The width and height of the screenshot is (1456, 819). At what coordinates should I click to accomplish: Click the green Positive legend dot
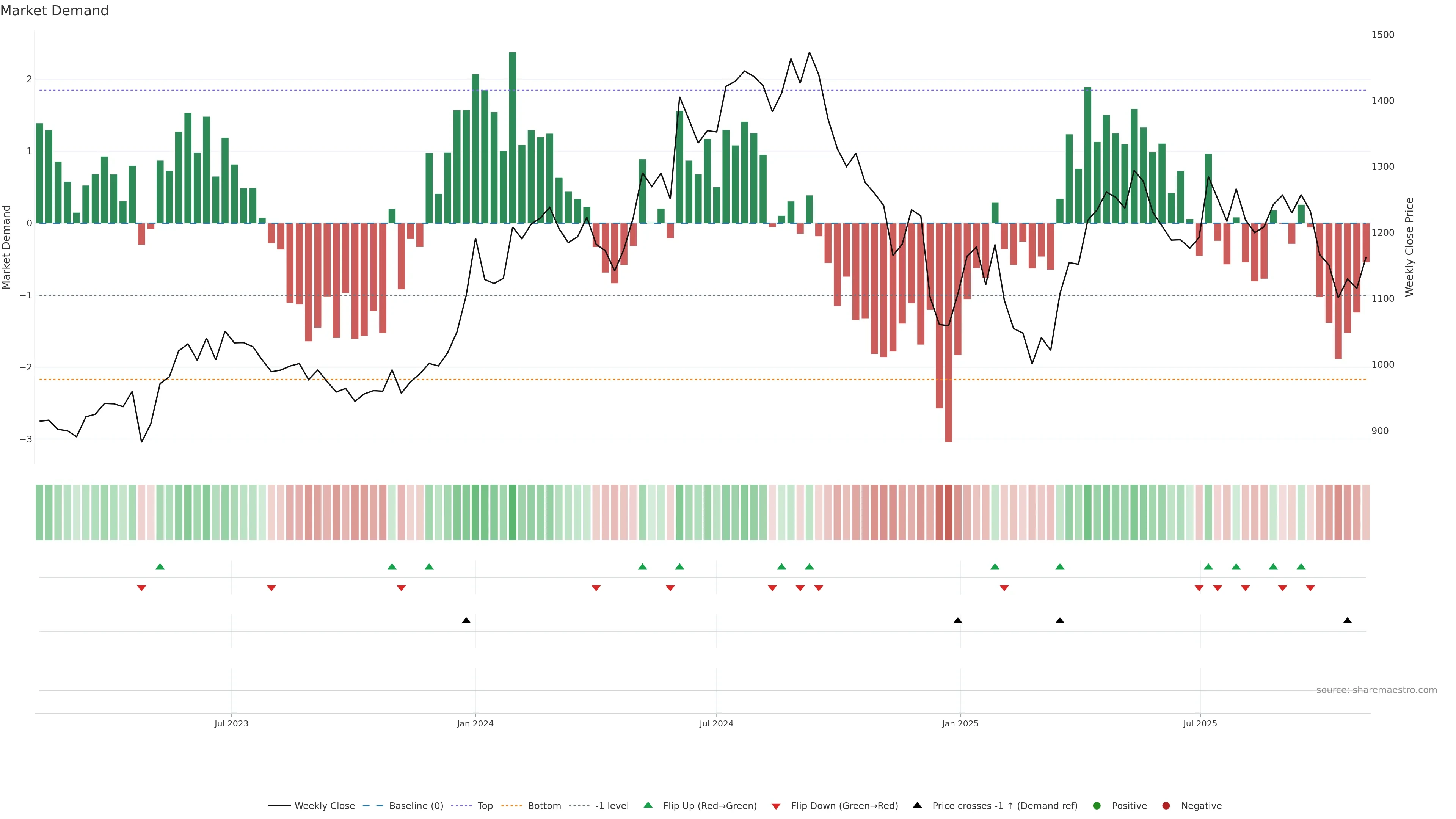click(x=1097, y=805)
